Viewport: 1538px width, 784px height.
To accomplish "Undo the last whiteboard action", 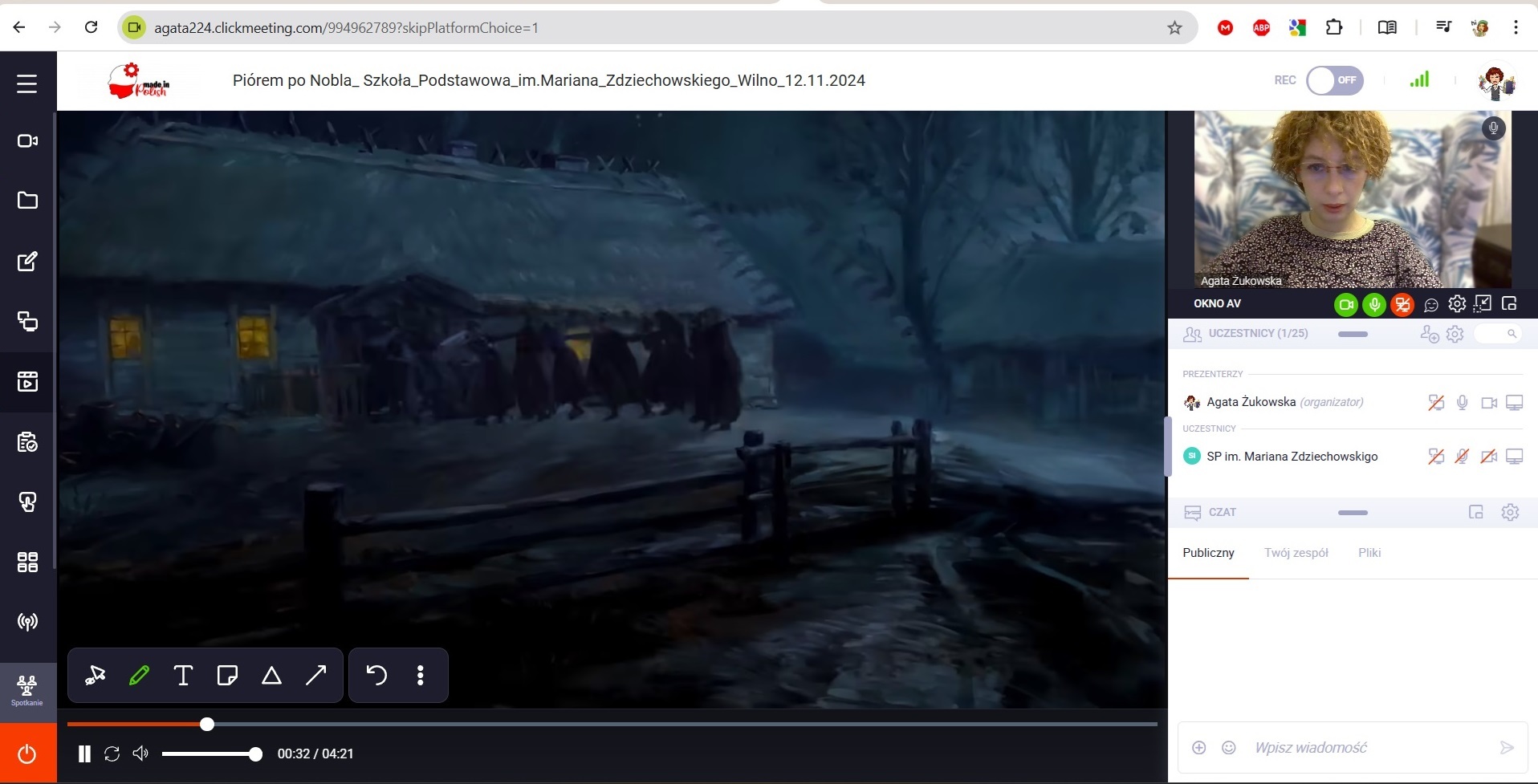I will pyautogui.click(x=376, y=676).
